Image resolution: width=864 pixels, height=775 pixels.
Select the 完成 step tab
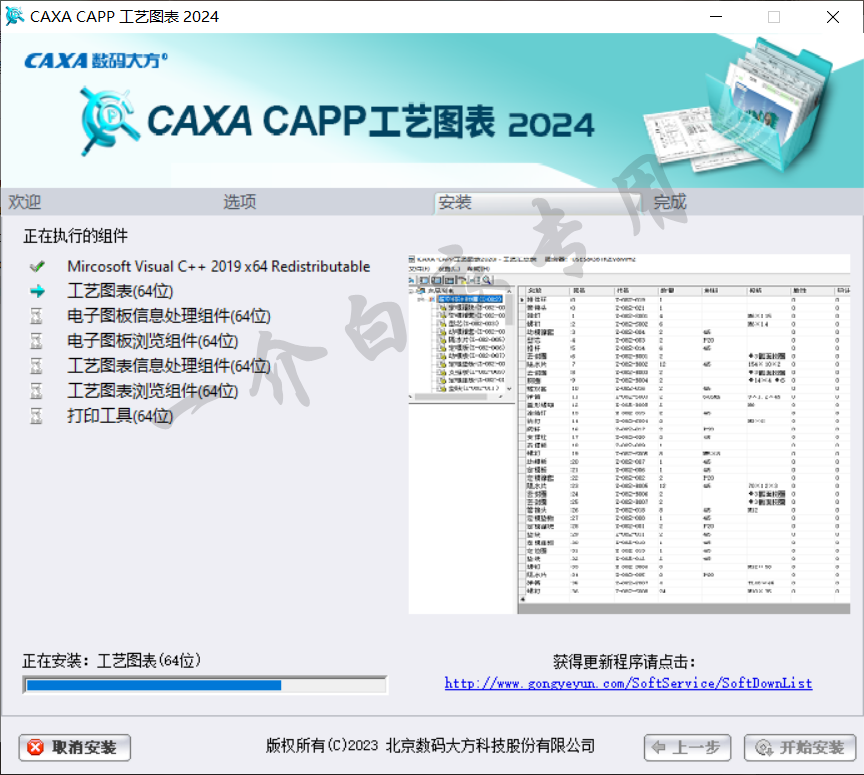pyautogui.click(x=670, y=202)
